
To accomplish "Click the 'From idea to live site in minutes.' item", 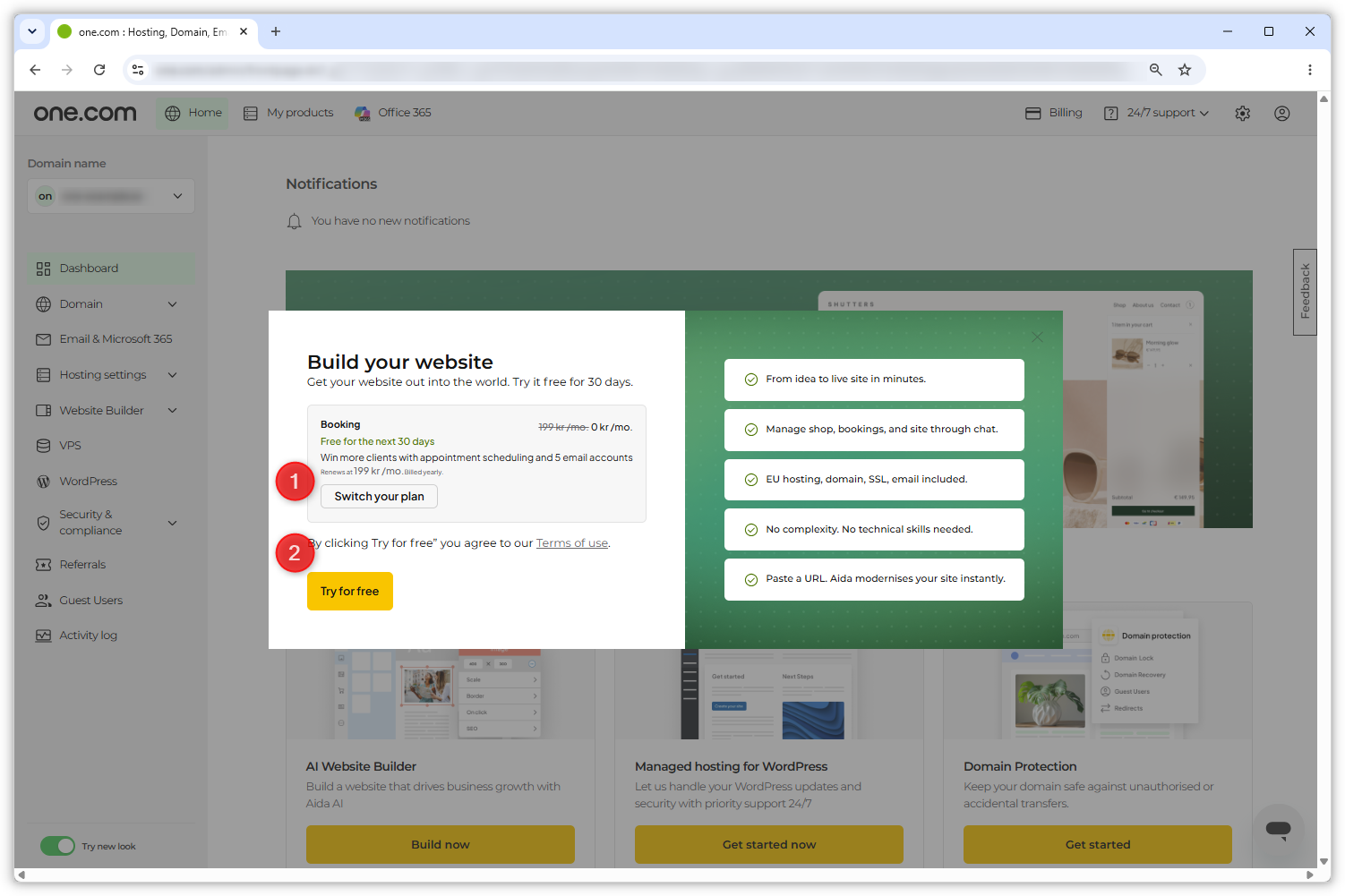I will tap(874, 380).
